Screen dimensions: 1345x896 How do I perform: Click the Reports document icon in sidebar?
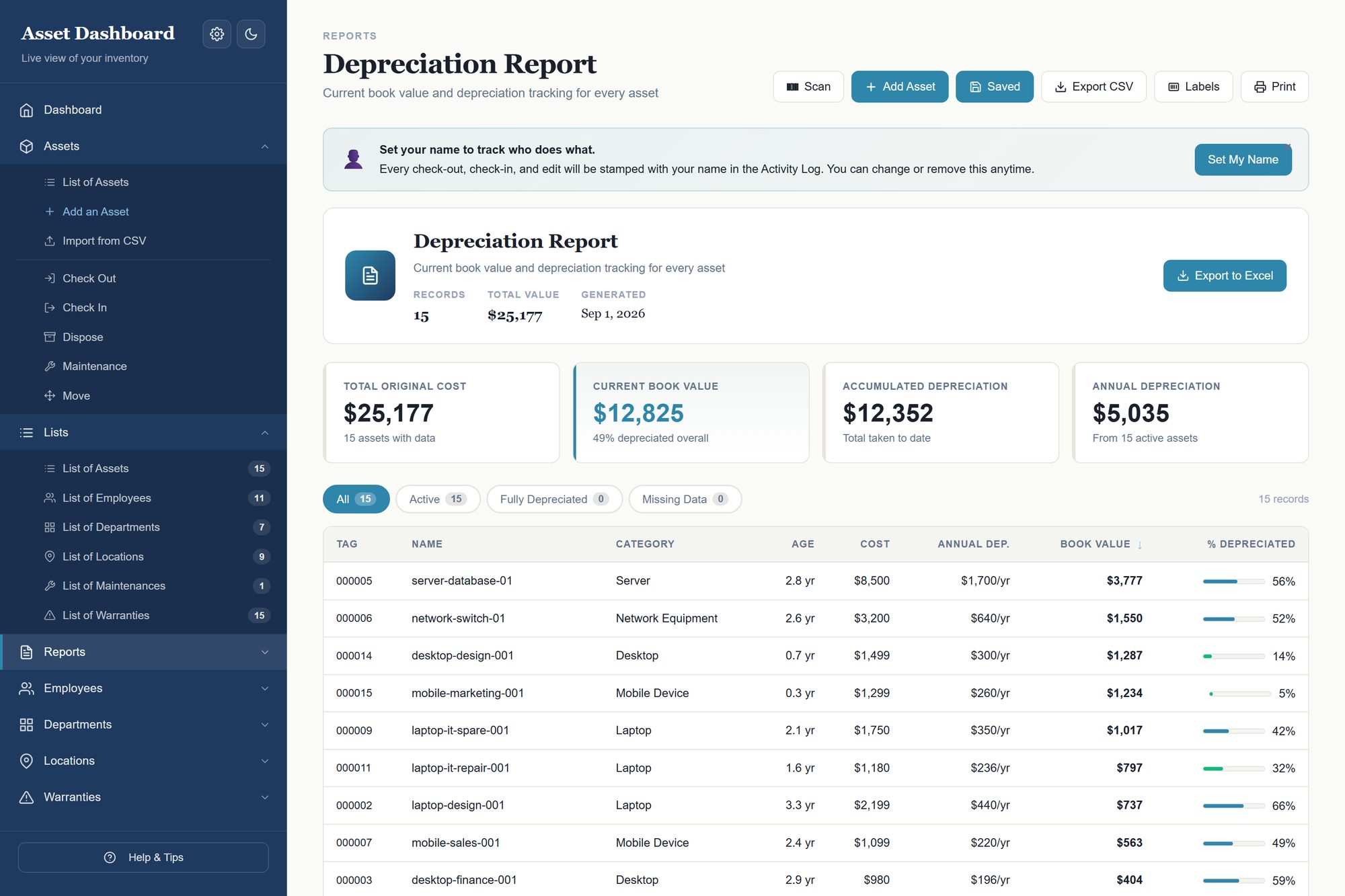tap(26, 652)
